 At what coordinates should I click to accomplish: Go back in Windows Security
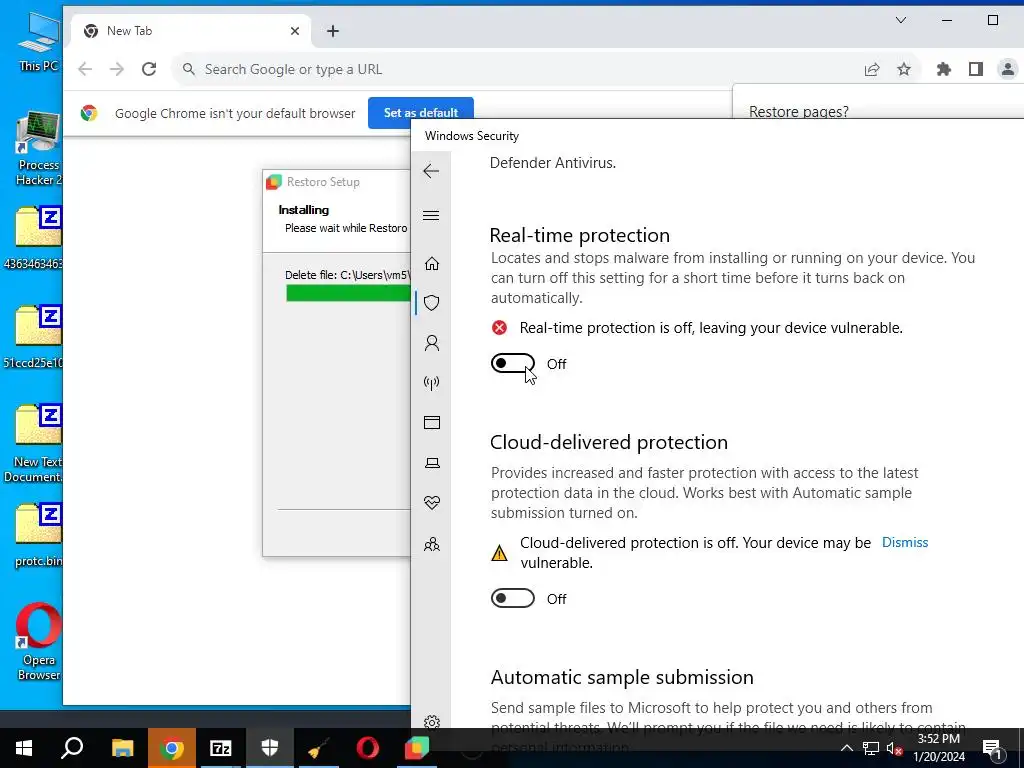(x=431, y=171)
